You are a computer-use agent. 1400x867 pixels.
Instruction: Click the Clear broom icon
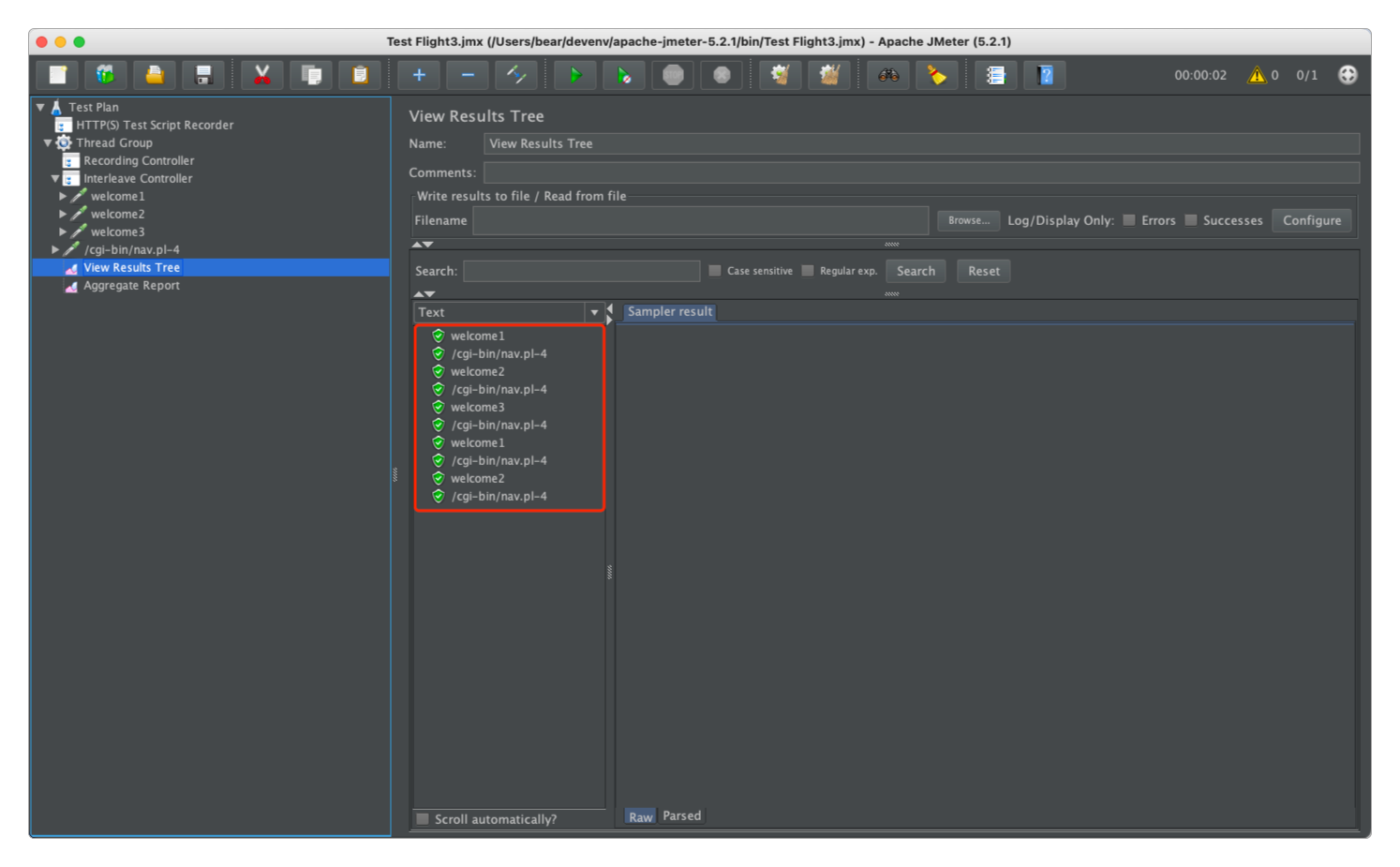click(x=781, y=75)
